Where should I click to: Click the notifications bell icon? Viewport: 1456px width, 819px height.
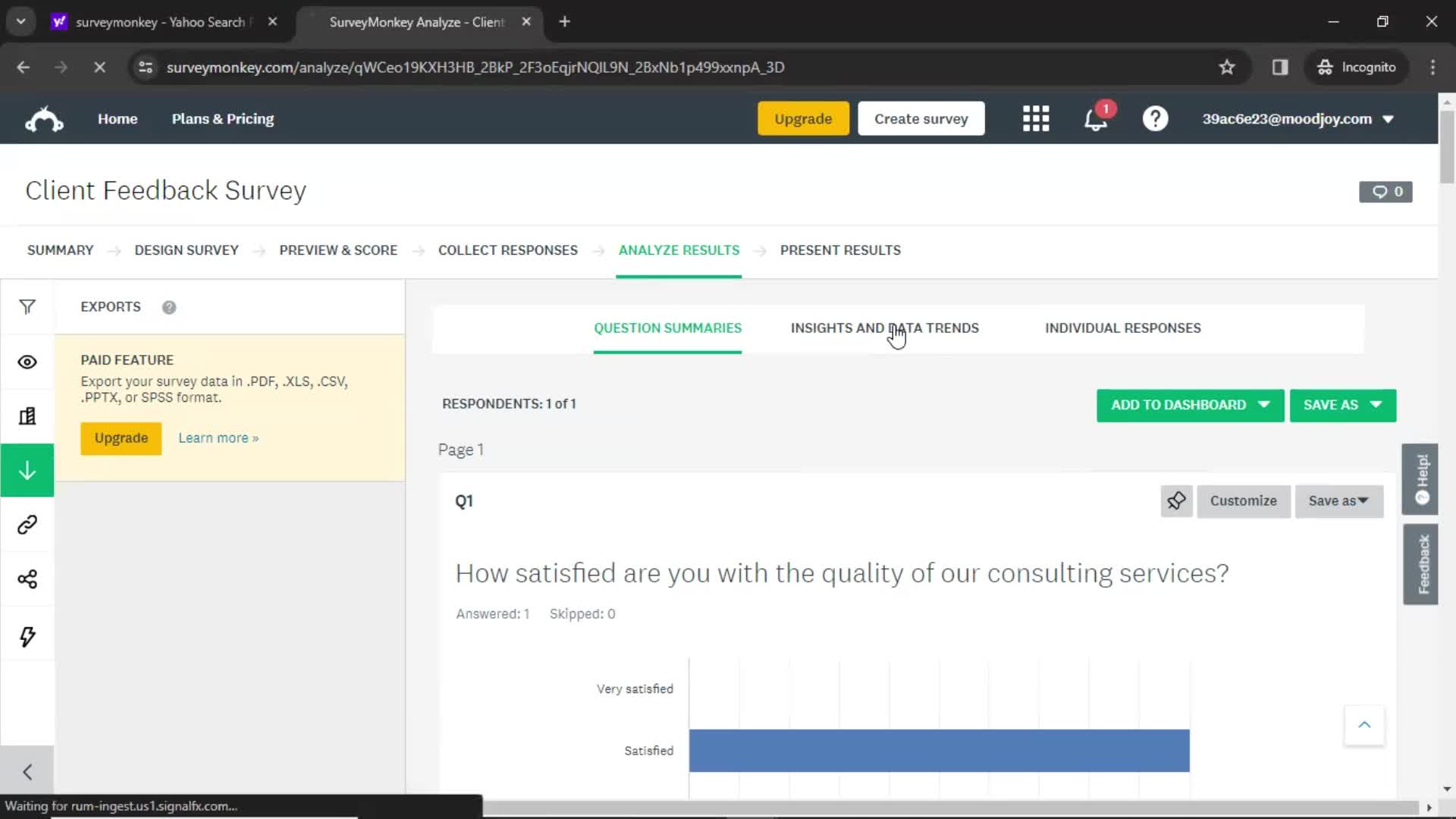(1097, 118)
